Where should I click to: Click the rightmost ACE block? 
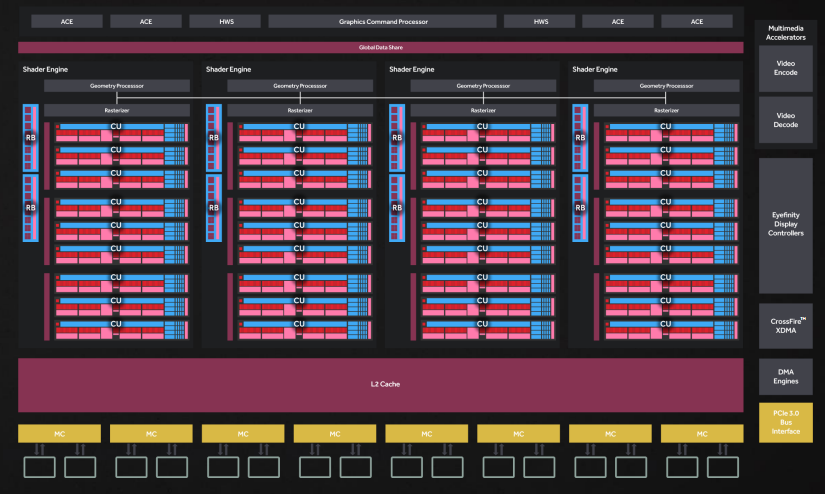[696, 21]
